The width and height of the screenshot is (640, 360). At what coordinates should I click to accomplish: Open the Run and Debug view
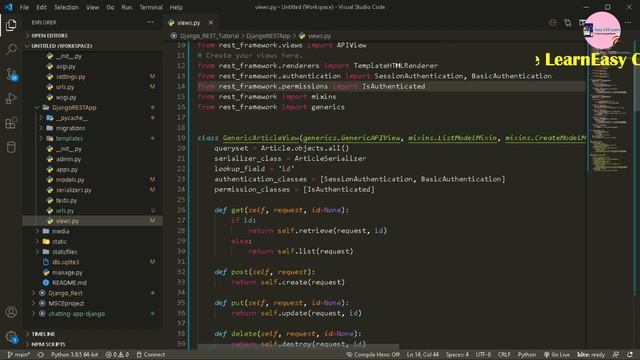point(11,98)
